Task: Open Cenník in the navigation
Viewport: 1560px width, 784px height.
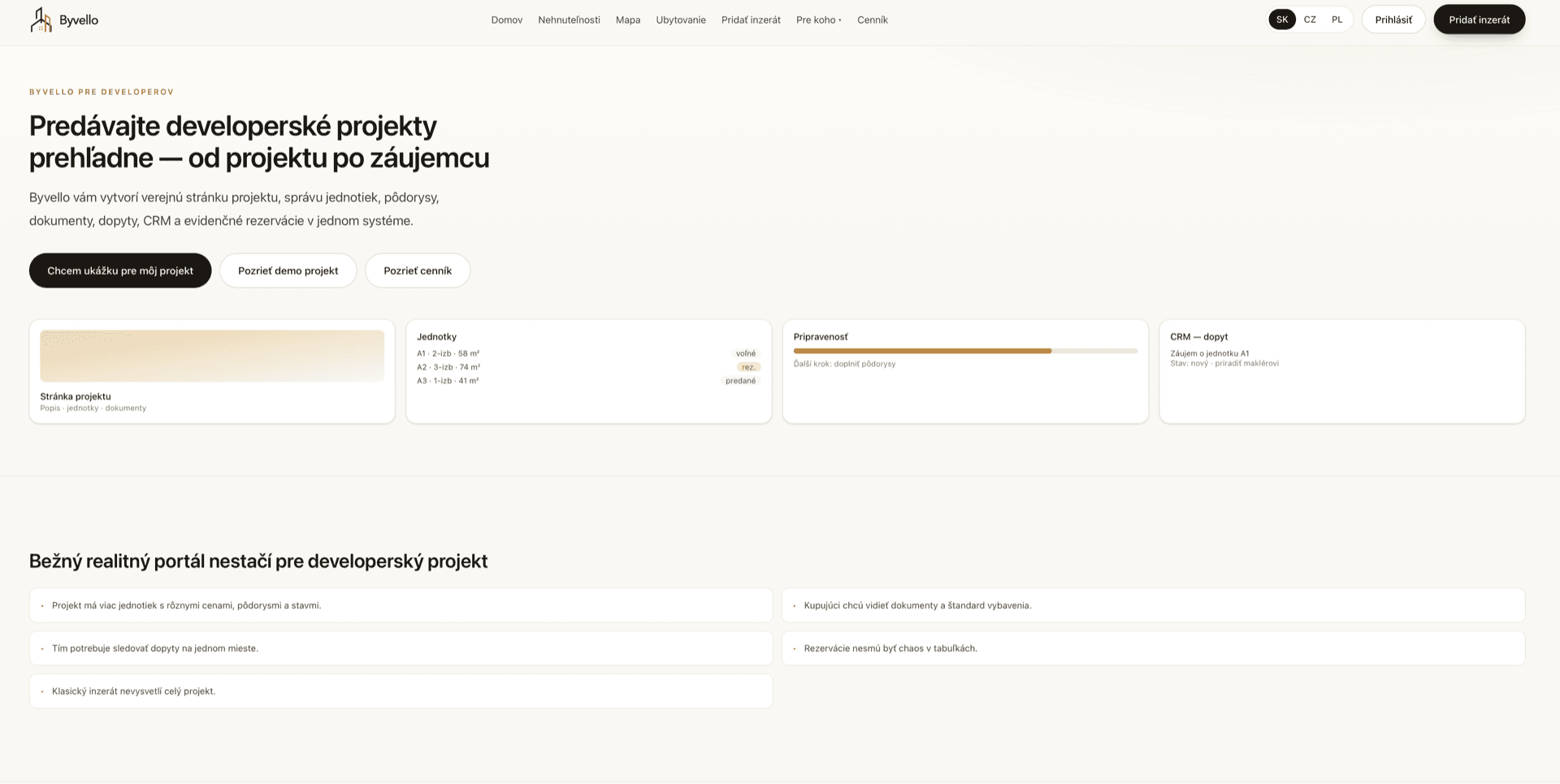Action: (x=873, y=19)
